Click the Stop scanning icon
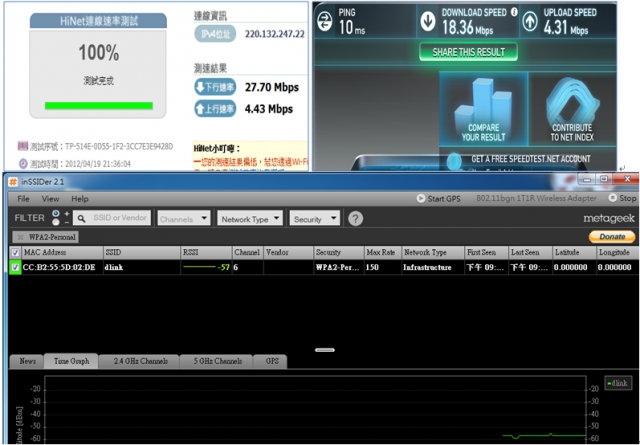640x445 pixels. 612,198
